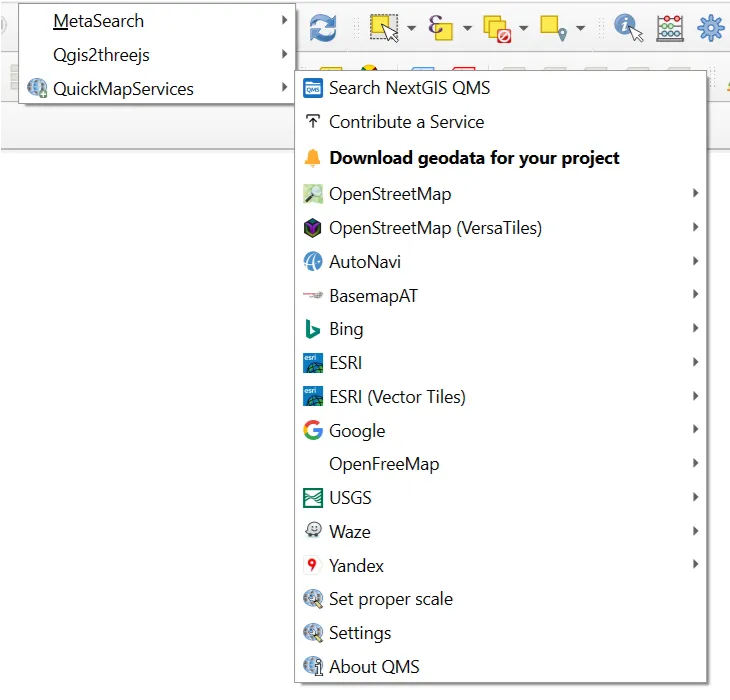Viewport: 730px width, 700px height.
Task: Open the BasemapAT submenu
Action: [501, 296]
